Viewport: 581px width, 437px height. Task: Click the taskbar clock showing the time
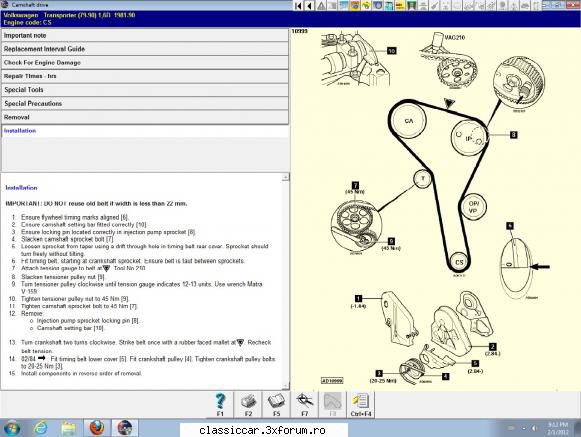(557, 428)
